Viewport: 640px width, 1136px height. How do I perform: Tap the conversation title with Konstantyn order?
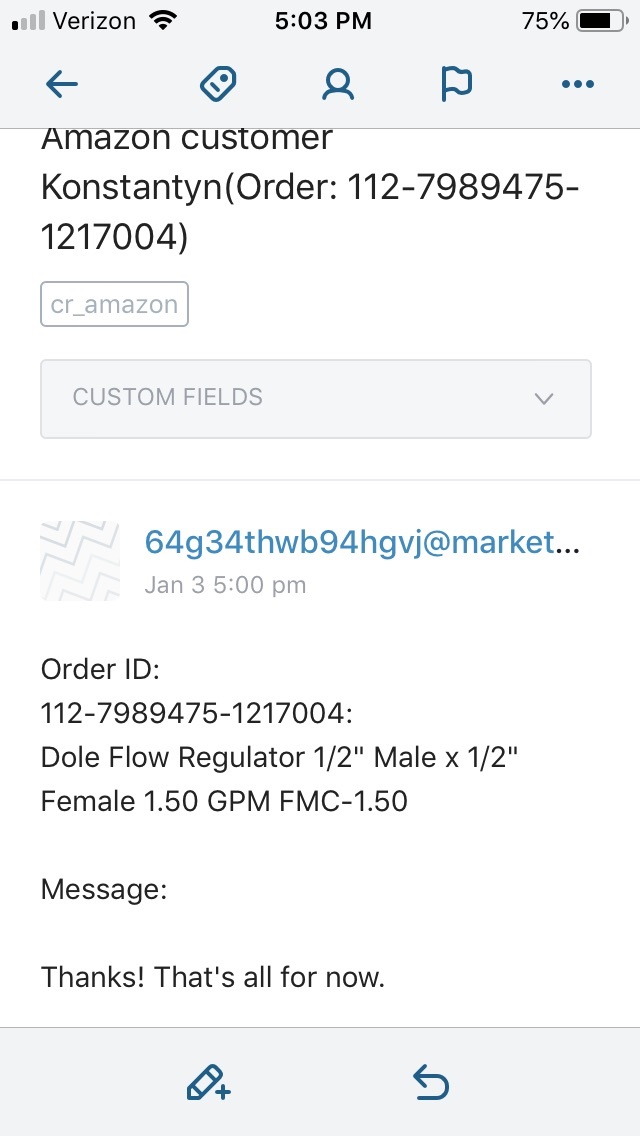coord(310,190)
